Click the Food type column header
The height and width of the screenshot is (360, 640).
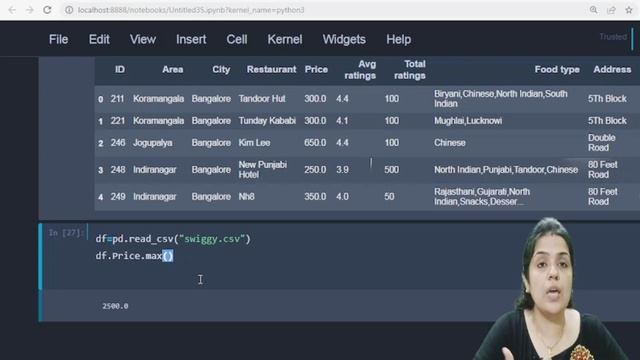click(557, 69)
